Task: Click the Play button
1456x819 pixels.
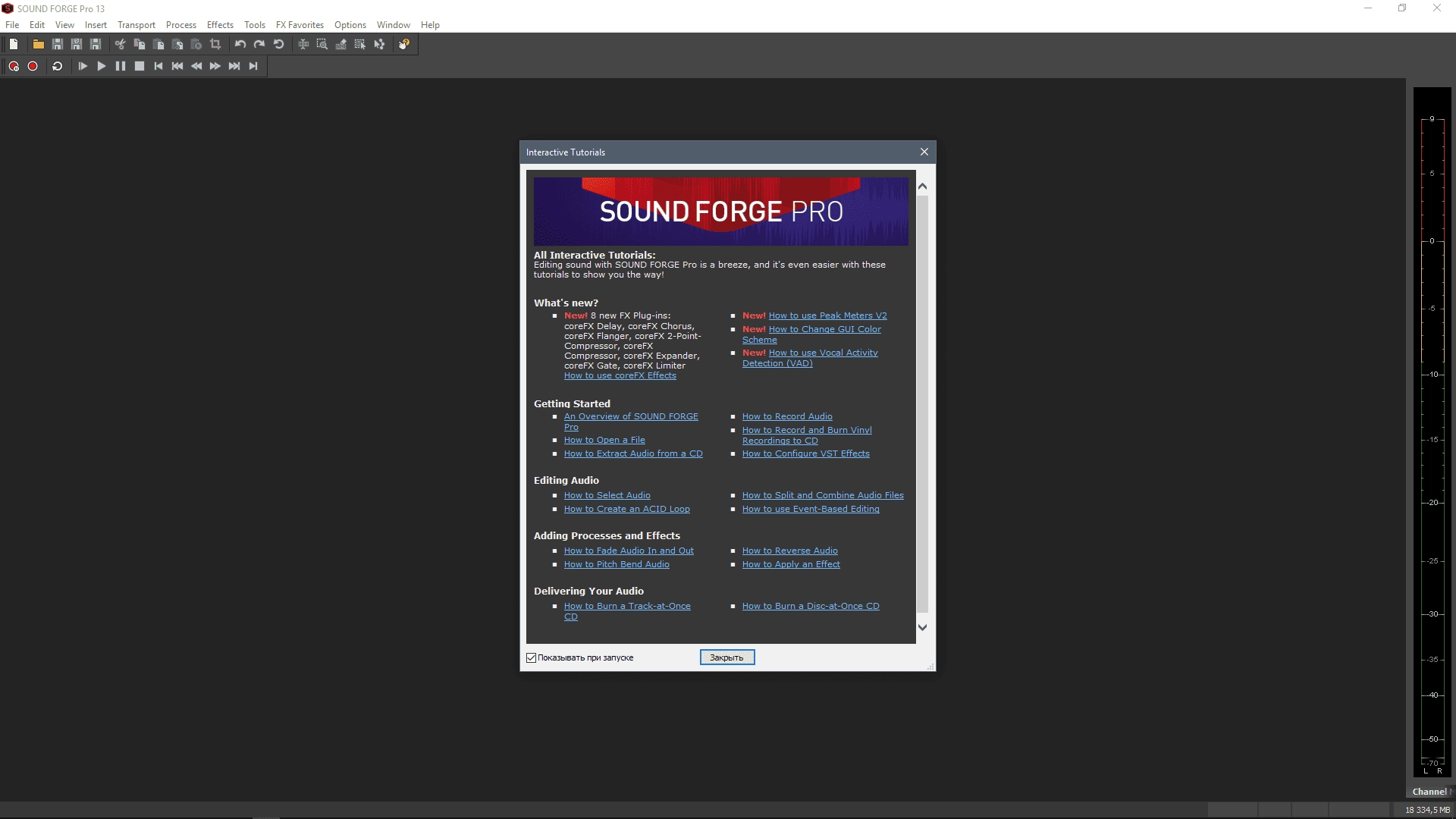Action: (102, 67)
